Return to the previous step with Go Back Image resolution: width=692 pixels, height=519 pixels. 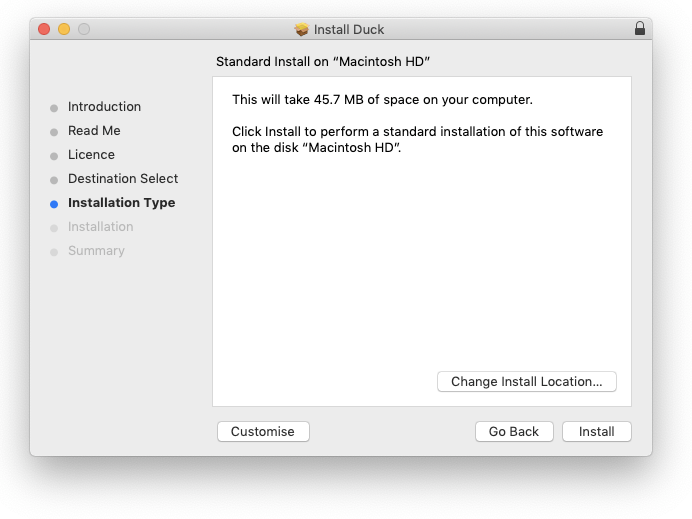(514, 432)
